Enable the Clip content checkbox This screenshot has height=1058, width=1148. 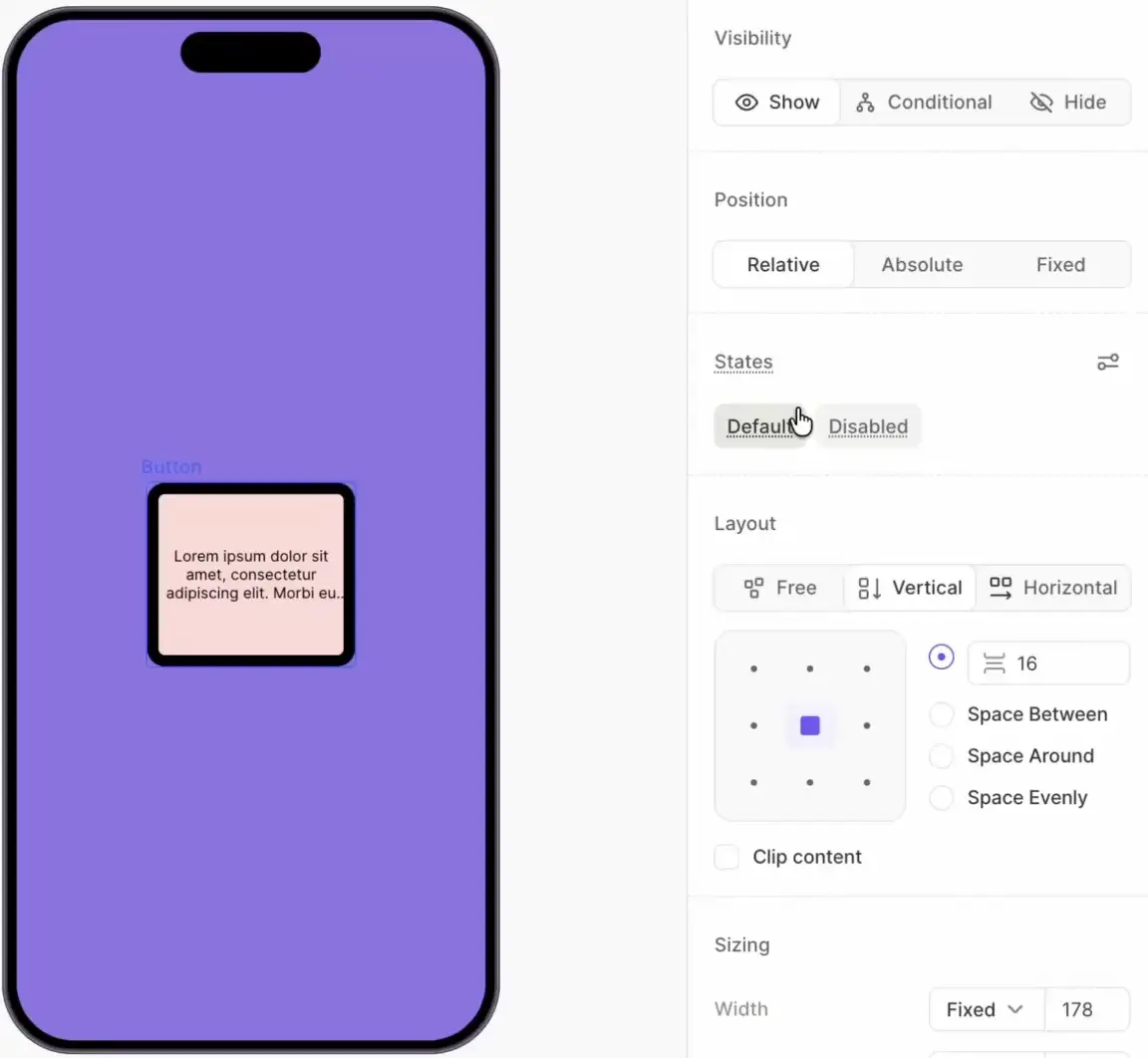726,857
